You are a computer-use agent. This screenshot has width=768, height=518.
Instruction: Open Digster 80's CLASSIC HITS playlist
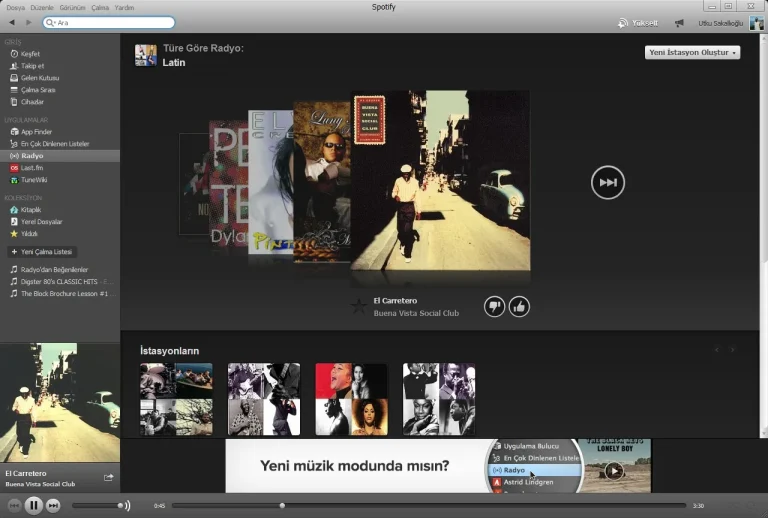61,282
